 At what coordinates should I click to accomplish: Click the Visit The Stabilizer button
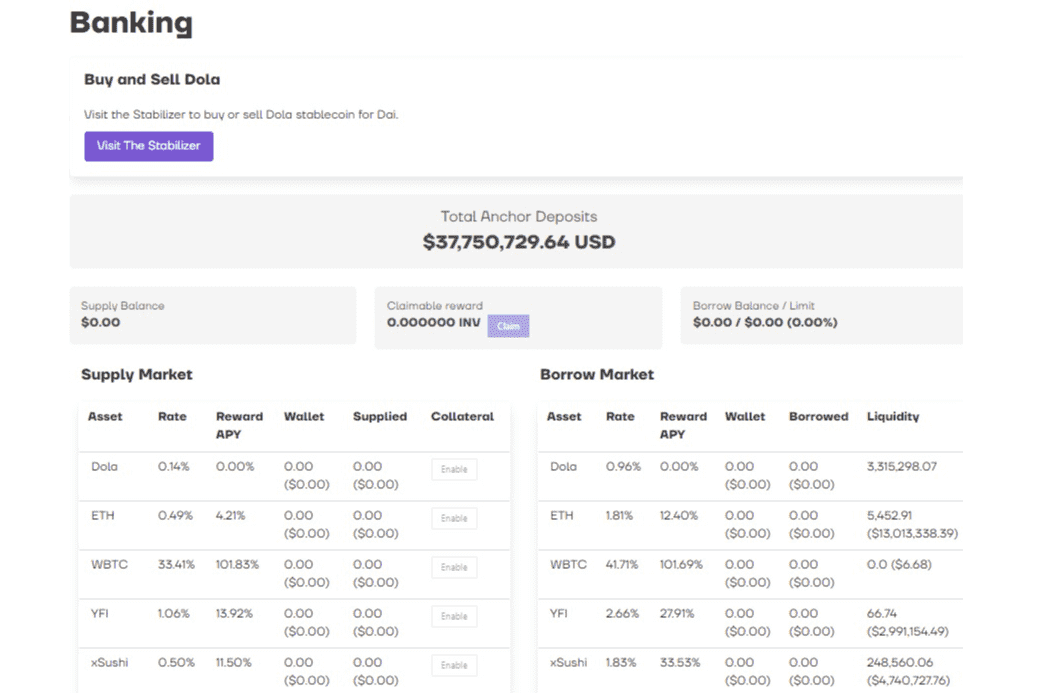tap(148, 146)
